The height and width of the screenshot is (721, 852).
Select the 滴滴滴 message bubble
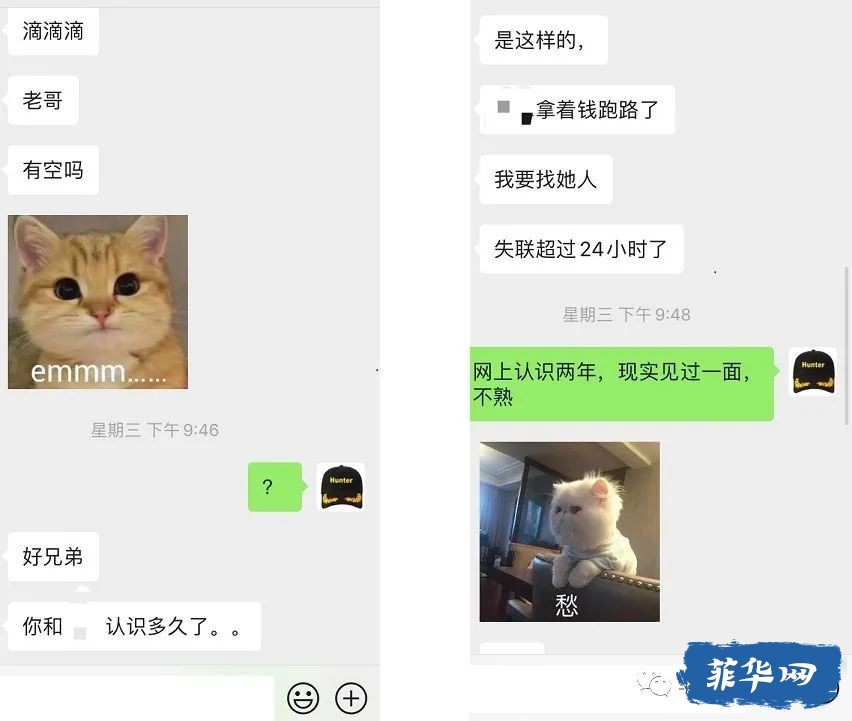tap(53, 32)
